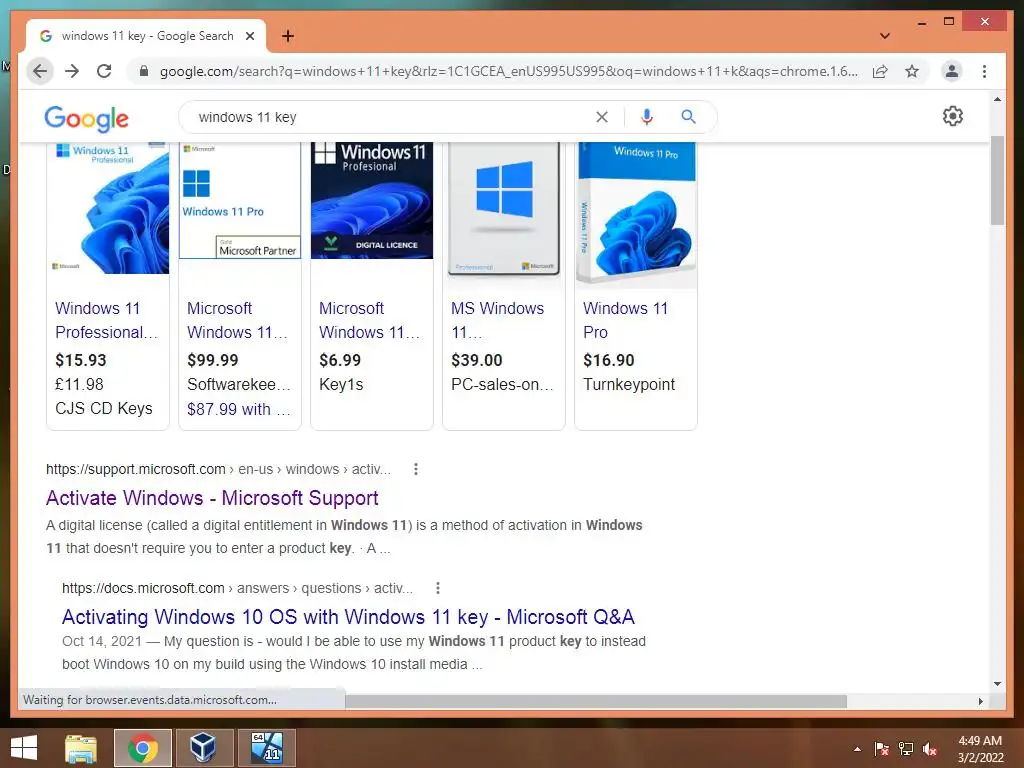Open the Digital Licence product image
Image resolution: width=1024 pixels, height=768 pixels.
(x=372, y=200)
